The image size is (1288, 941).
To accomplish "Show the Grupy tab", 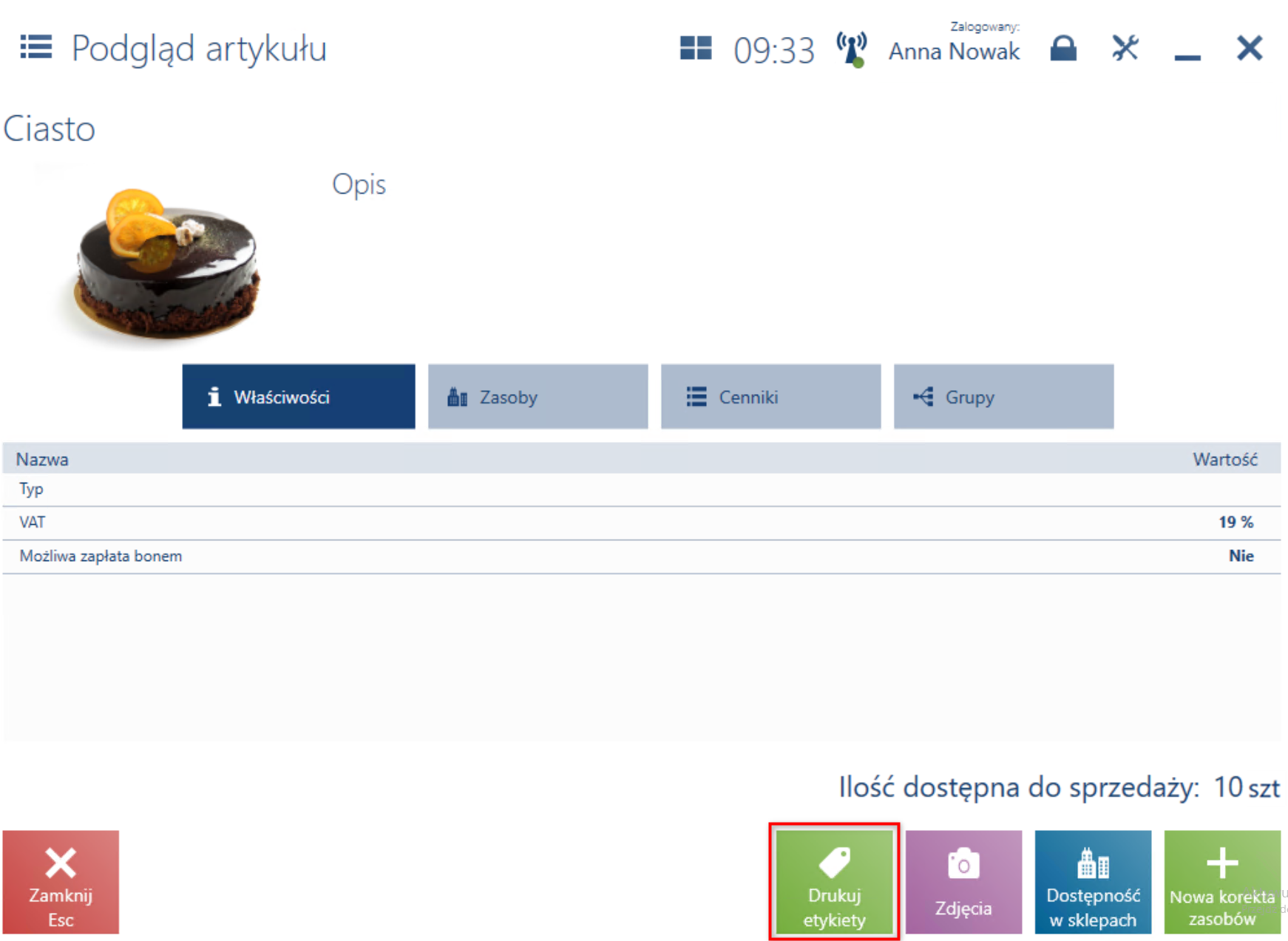I will (1003, 397).
